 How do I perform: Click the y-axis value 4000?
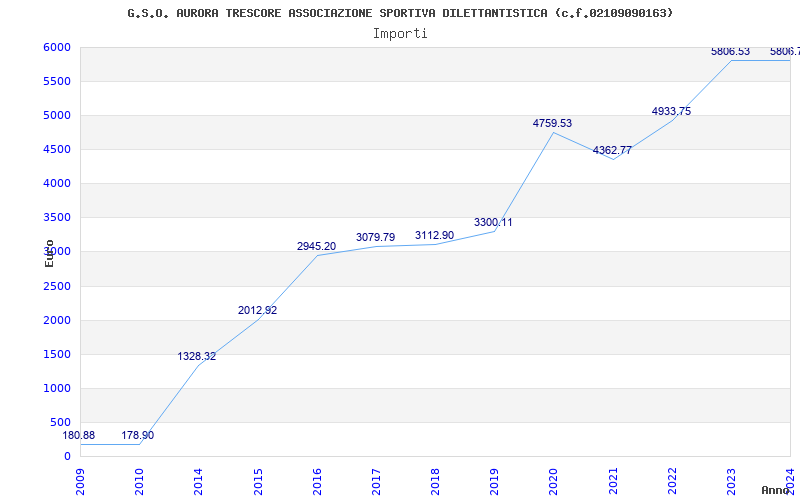click(57, 183)
